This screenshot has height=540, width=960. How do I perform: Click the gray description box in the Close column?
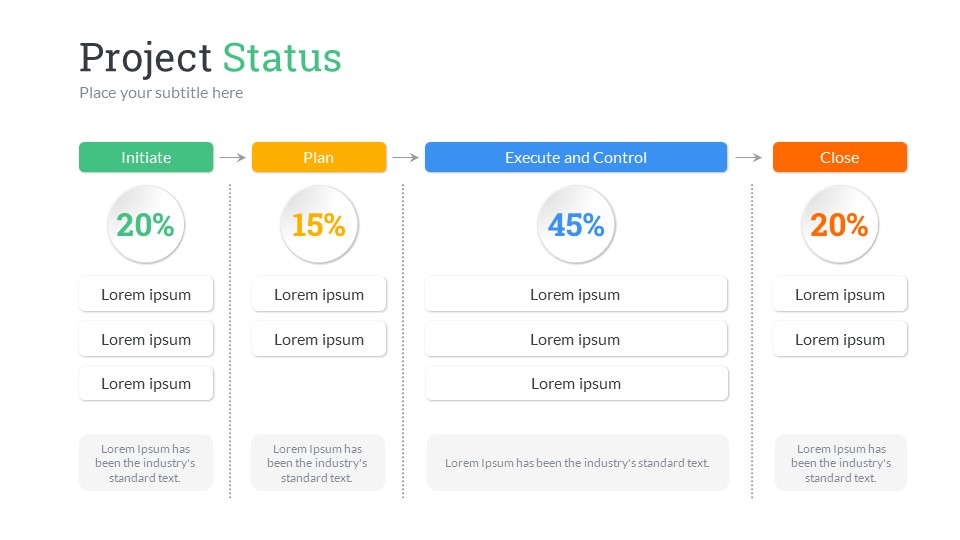[841, 462]
